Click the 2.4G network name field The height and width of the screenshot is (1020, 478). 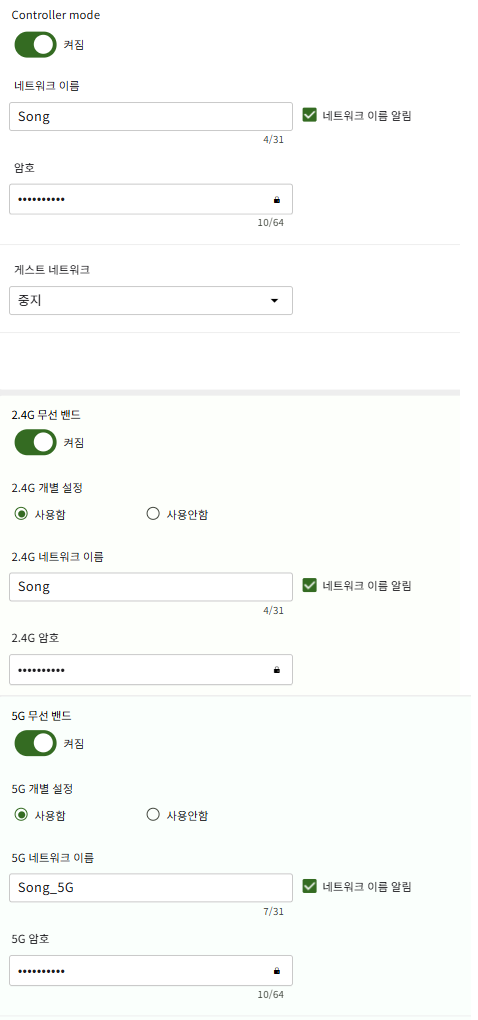point(151,587)
